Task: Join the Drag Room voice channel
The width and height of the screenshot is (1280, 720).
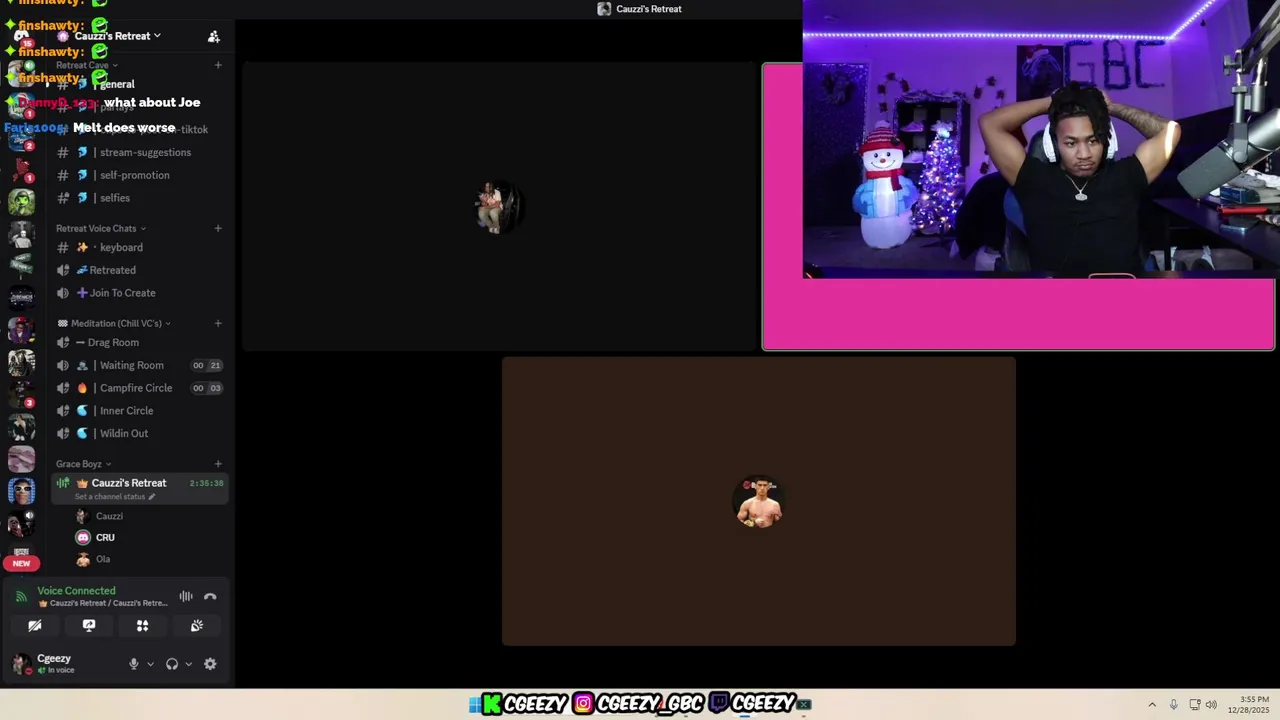Action: pos(138,342)
